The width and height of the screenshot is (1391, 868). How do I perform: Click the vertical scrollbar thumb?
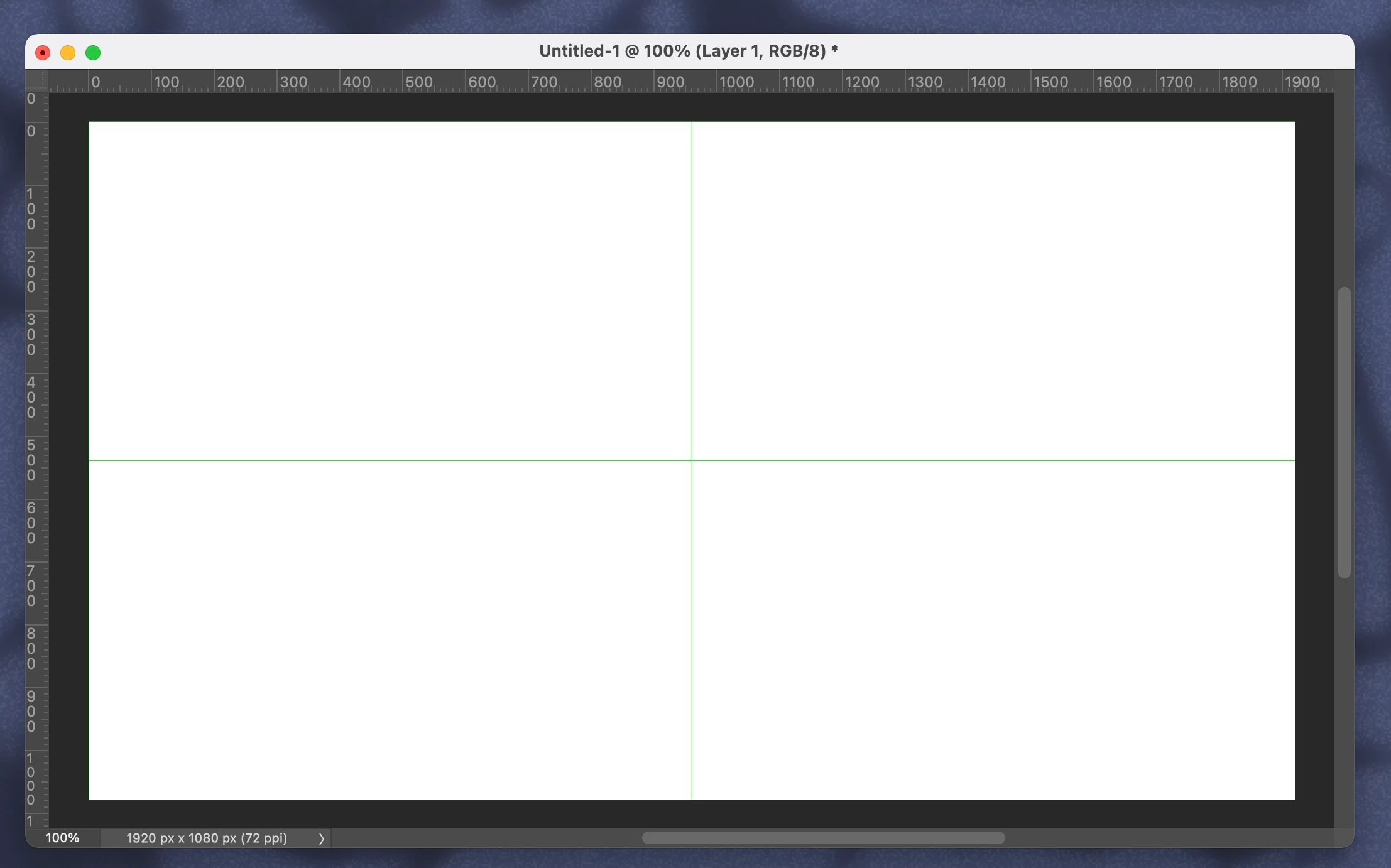pyautogui.click(x=1344, y=432)
